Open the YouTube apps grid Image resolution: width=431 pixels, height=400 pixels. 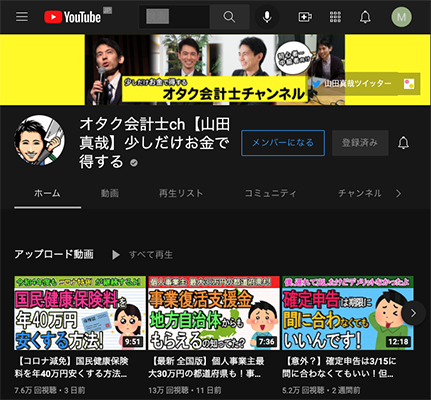tap(335, 17)
